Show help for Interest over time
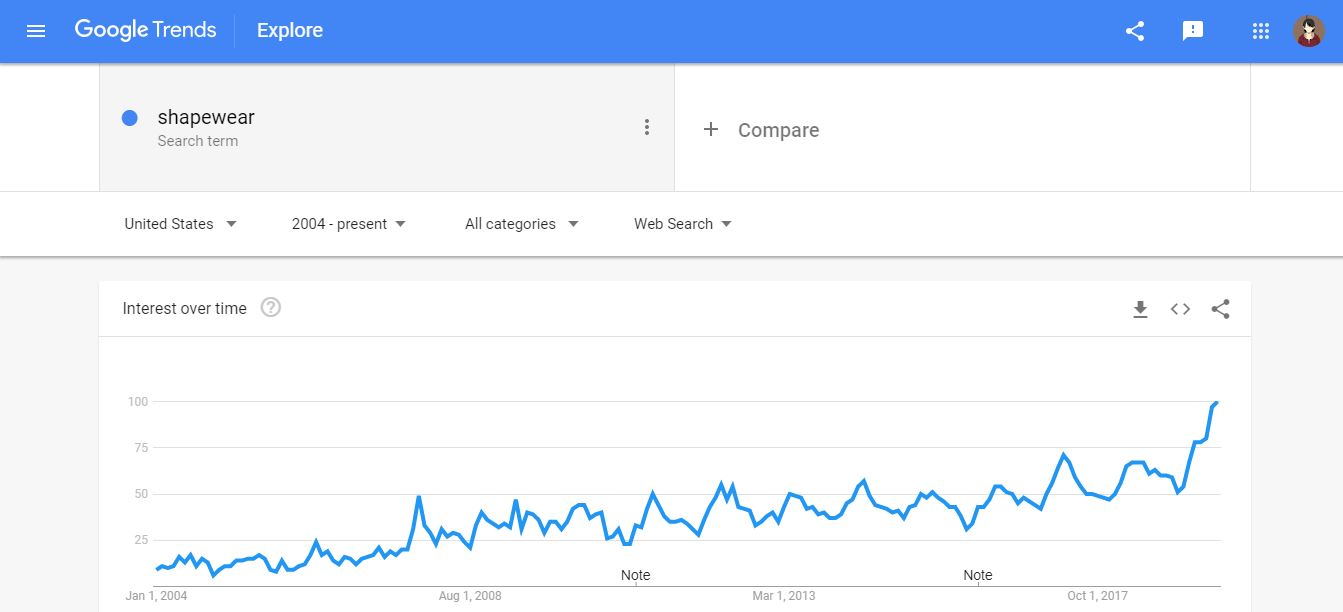The height and width of the screenshot is (612, 1343). tap(270, 308)
